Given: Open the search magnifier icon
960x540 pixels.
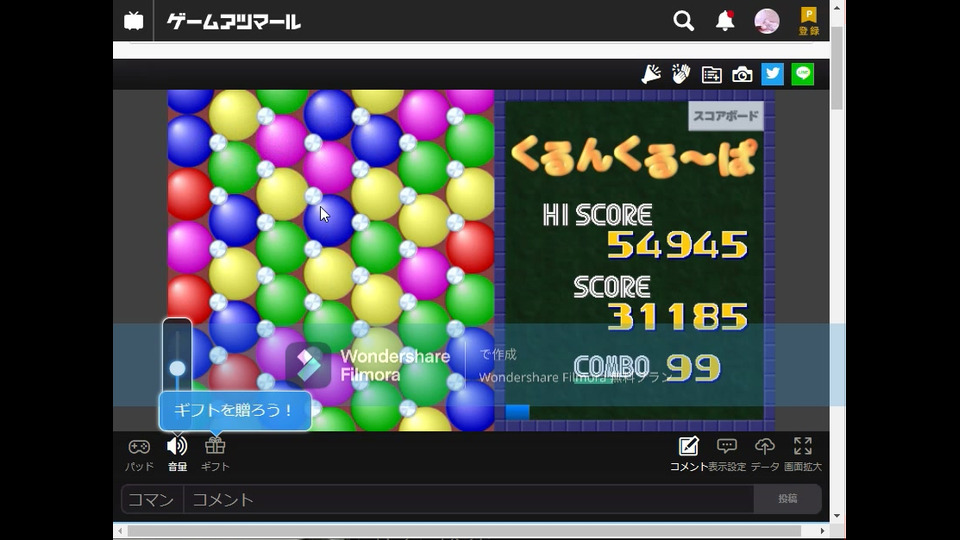Looking at the screenshot, I should [x=683, y=21].
